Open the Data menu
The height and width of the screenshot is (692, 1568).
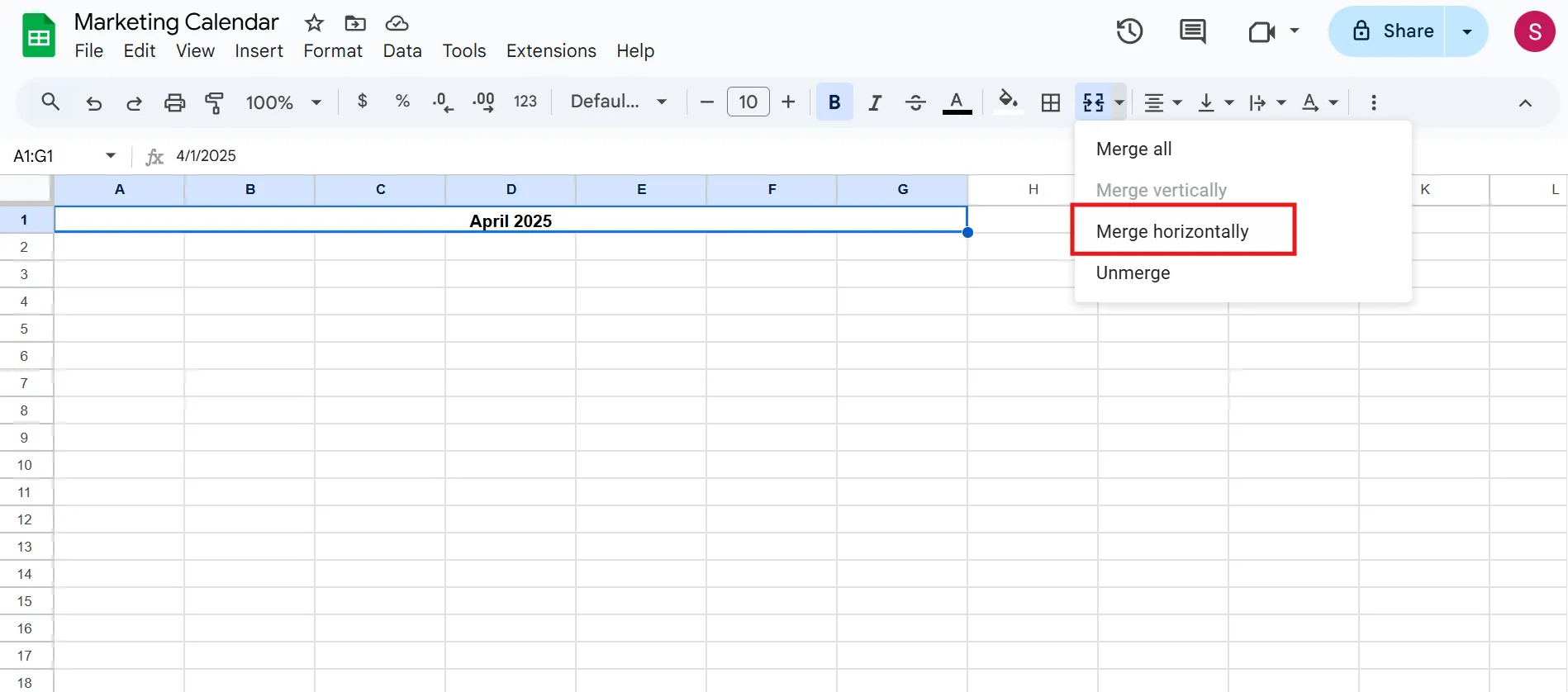402,51
